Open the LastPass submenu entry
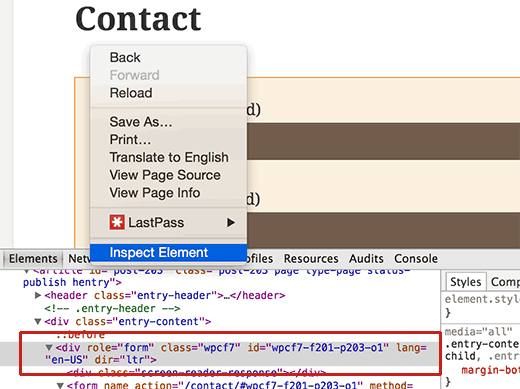 click(x=168, y=222)
